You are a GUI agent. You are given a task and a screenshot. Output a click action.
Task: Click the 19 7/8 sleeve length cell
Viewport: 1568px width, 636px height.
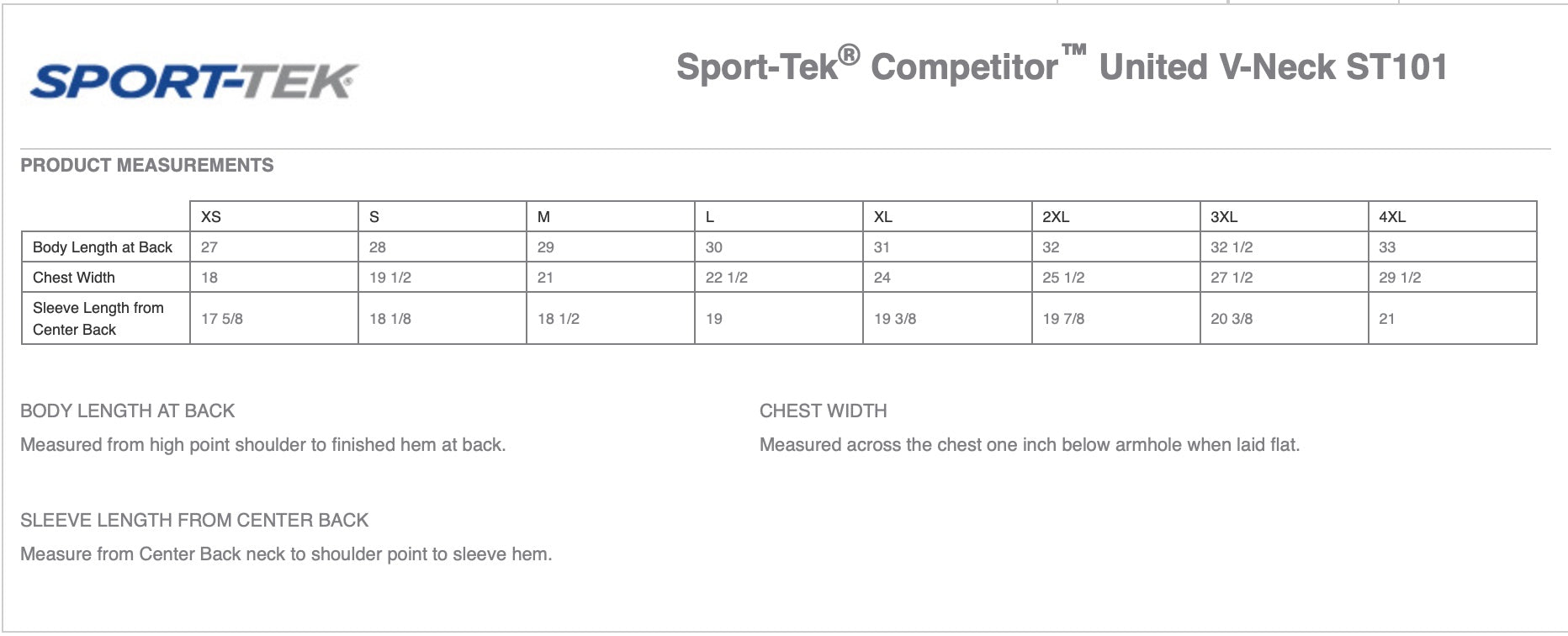1063,319
